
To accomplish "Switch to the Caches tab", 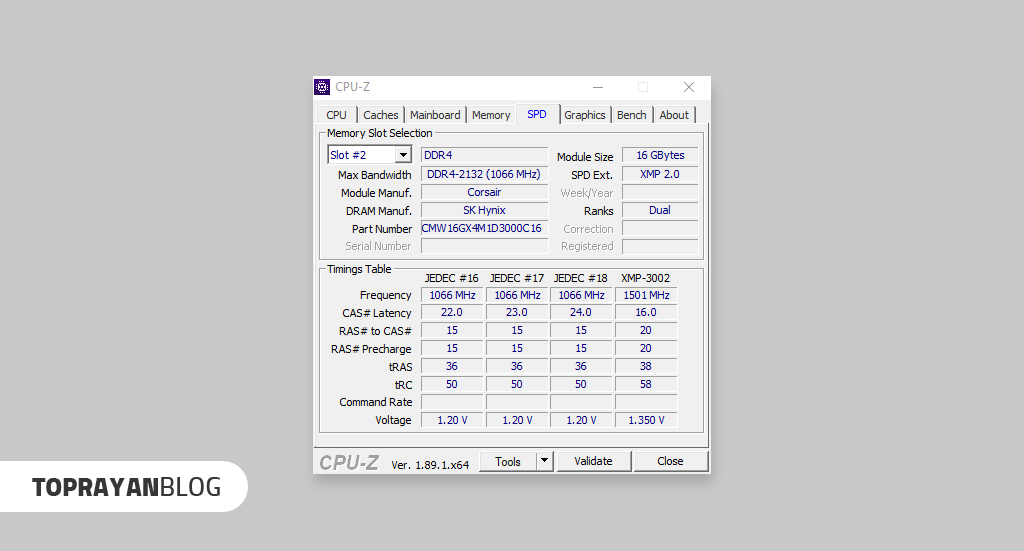I will [x=380, y=115].
